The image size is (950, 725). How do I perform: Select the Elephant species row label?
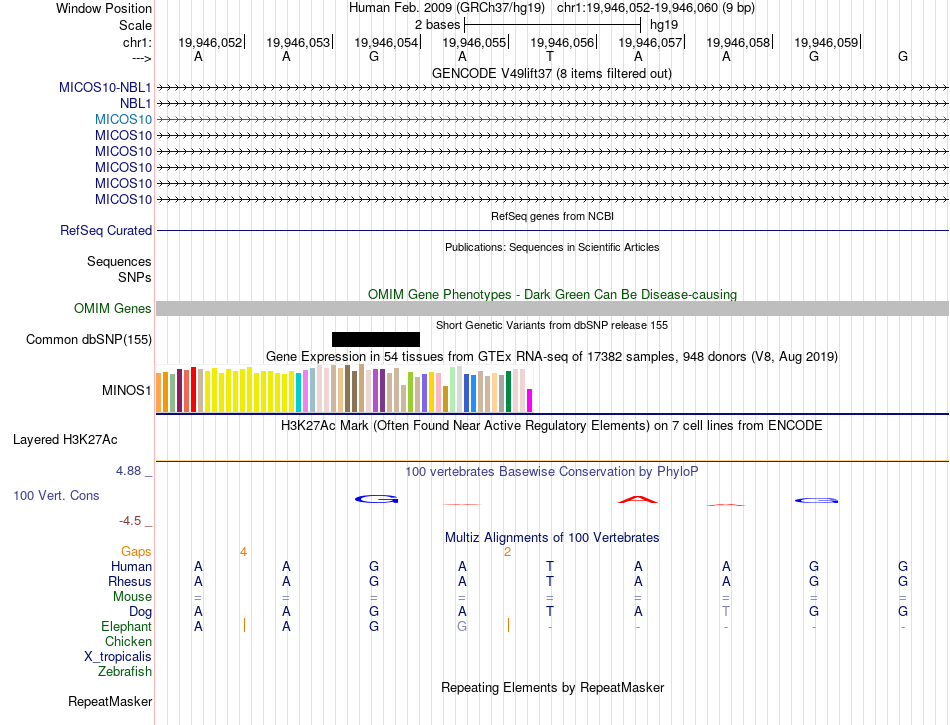(126, 626)
